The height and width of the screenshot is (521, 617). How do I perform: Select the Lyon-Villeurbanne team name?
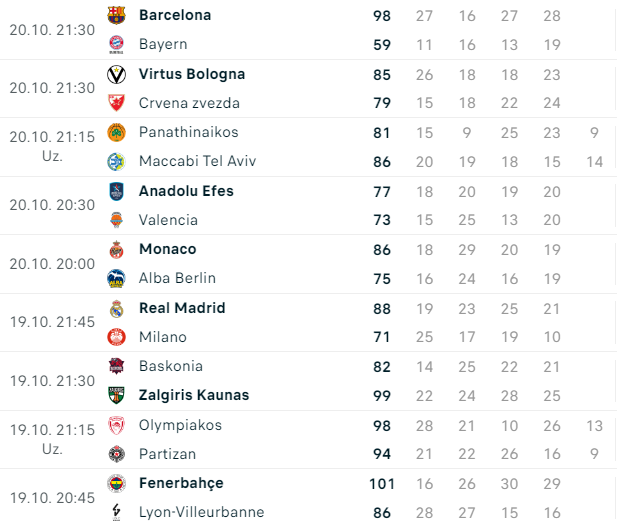202,512
